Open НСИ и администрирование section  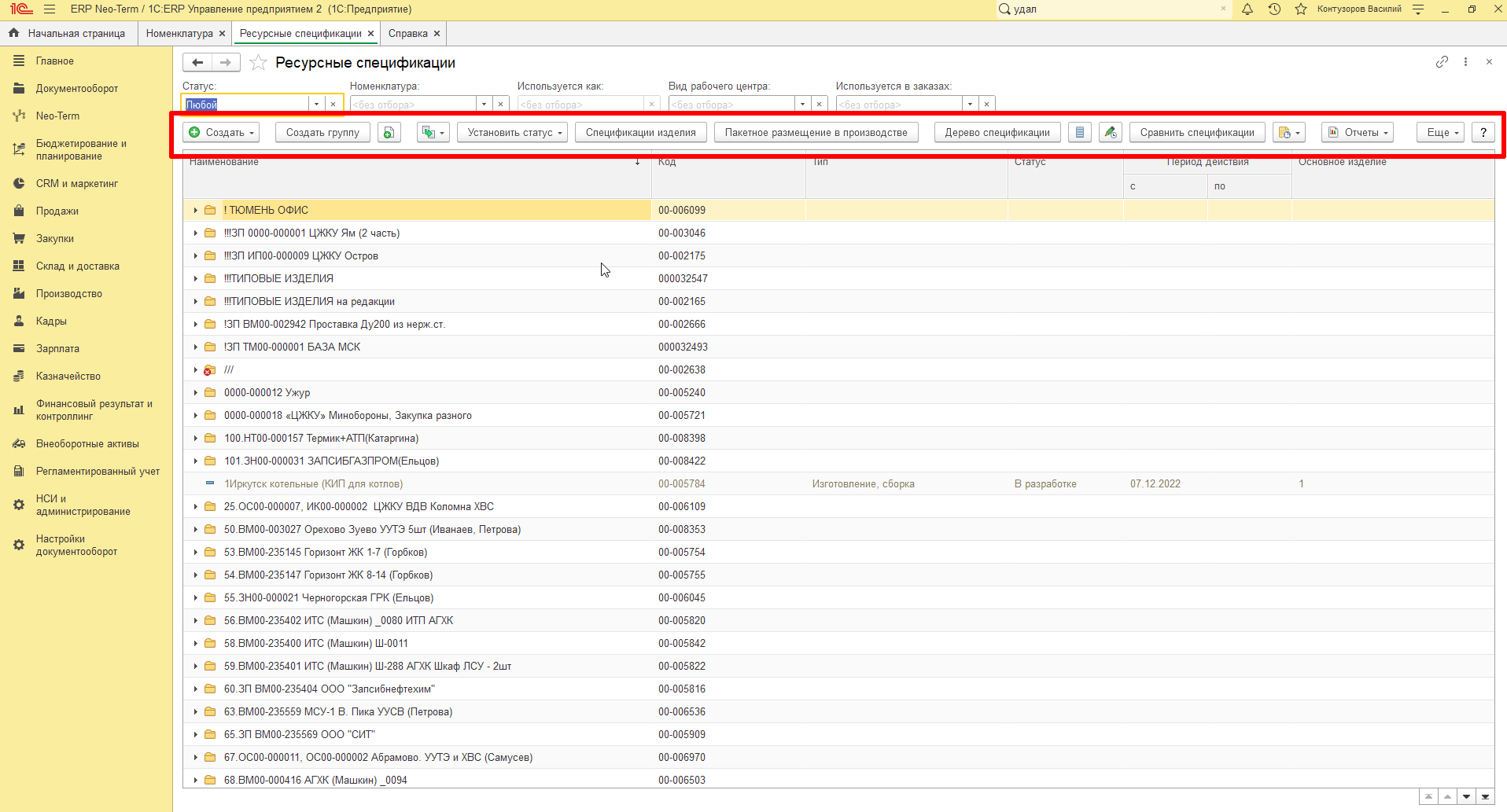point(83,505)
